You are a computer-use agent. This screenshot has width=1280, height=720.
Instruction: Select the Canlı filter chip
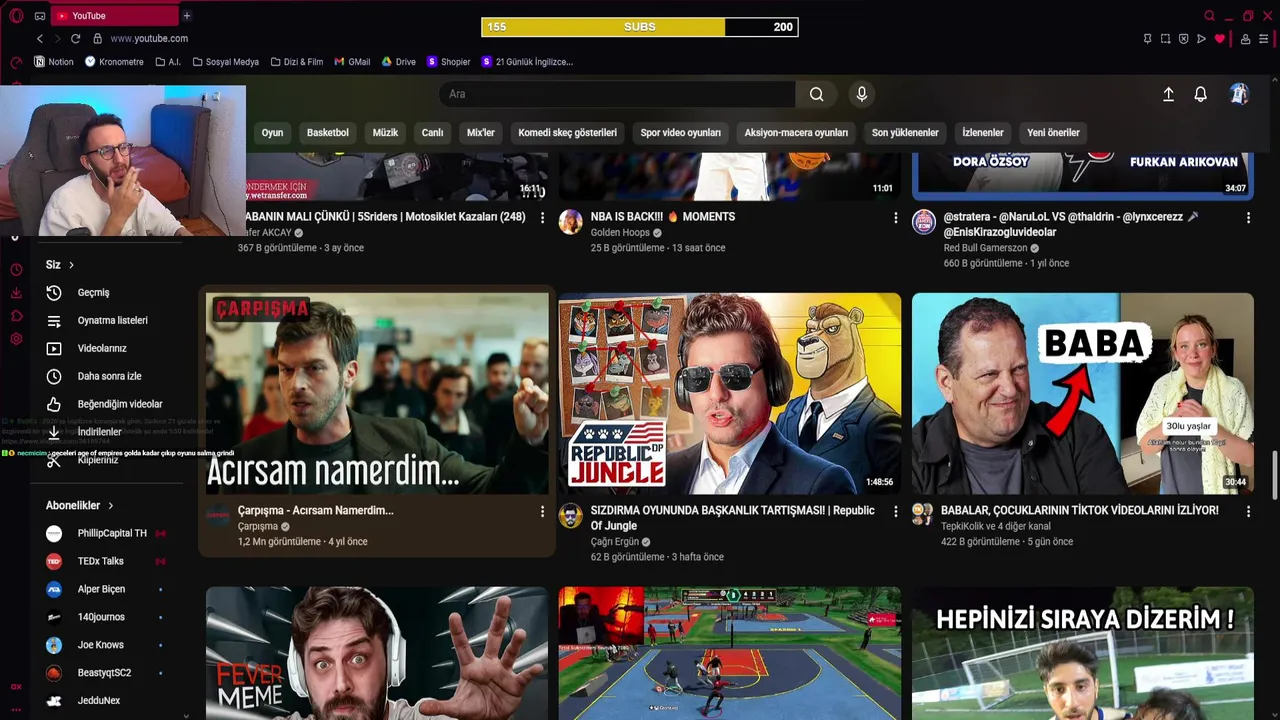(x=432, y=133)
